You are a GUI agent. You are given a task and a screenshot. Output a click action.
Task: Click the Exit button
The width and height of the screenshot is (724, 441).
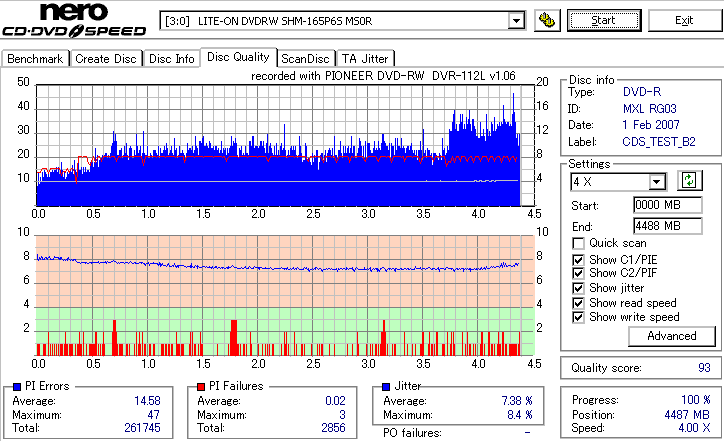(684, 20)
